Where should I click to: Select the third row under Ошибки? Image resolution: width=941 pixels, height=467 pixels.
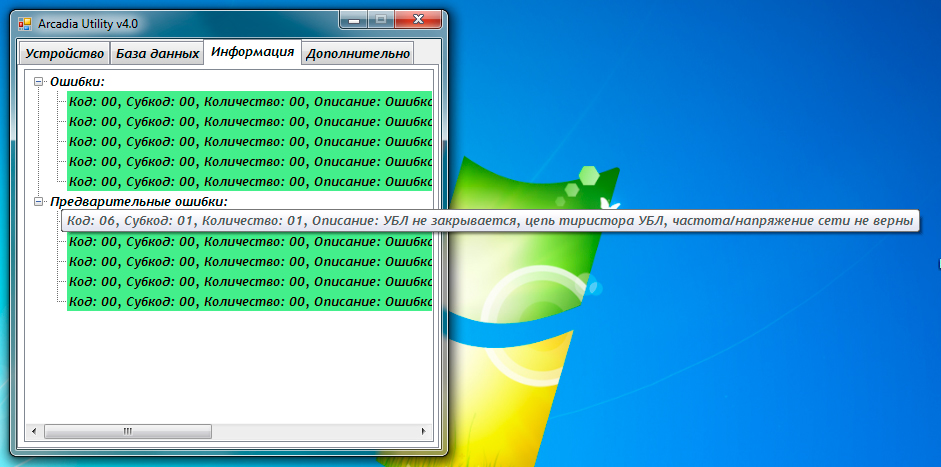coord(249,142)
